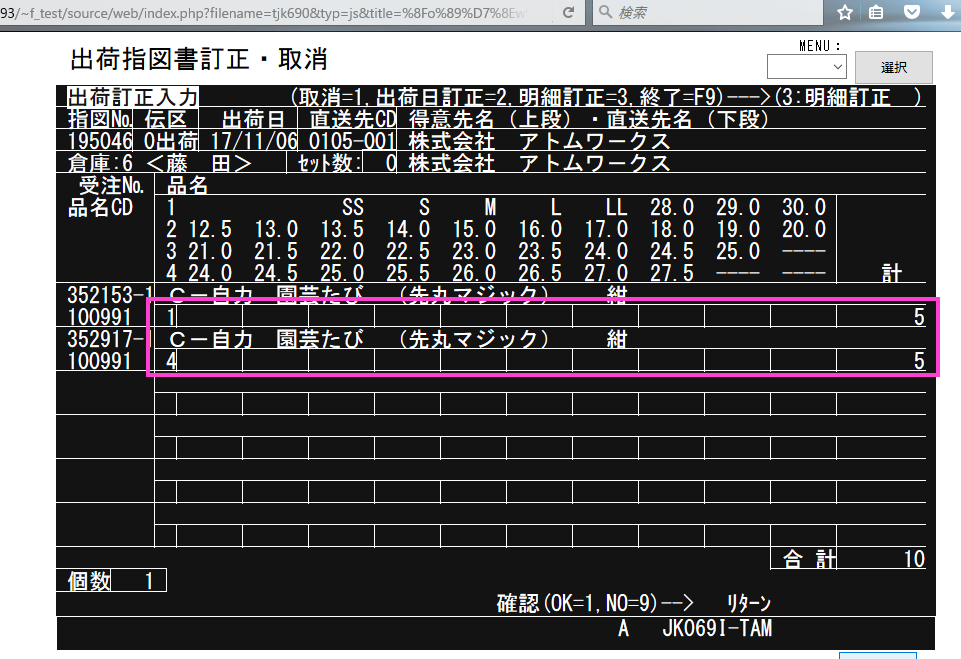The width and height of the screenshot is (961, 659).
Task: Click the 個数 count field
Action: pos(148,581)
